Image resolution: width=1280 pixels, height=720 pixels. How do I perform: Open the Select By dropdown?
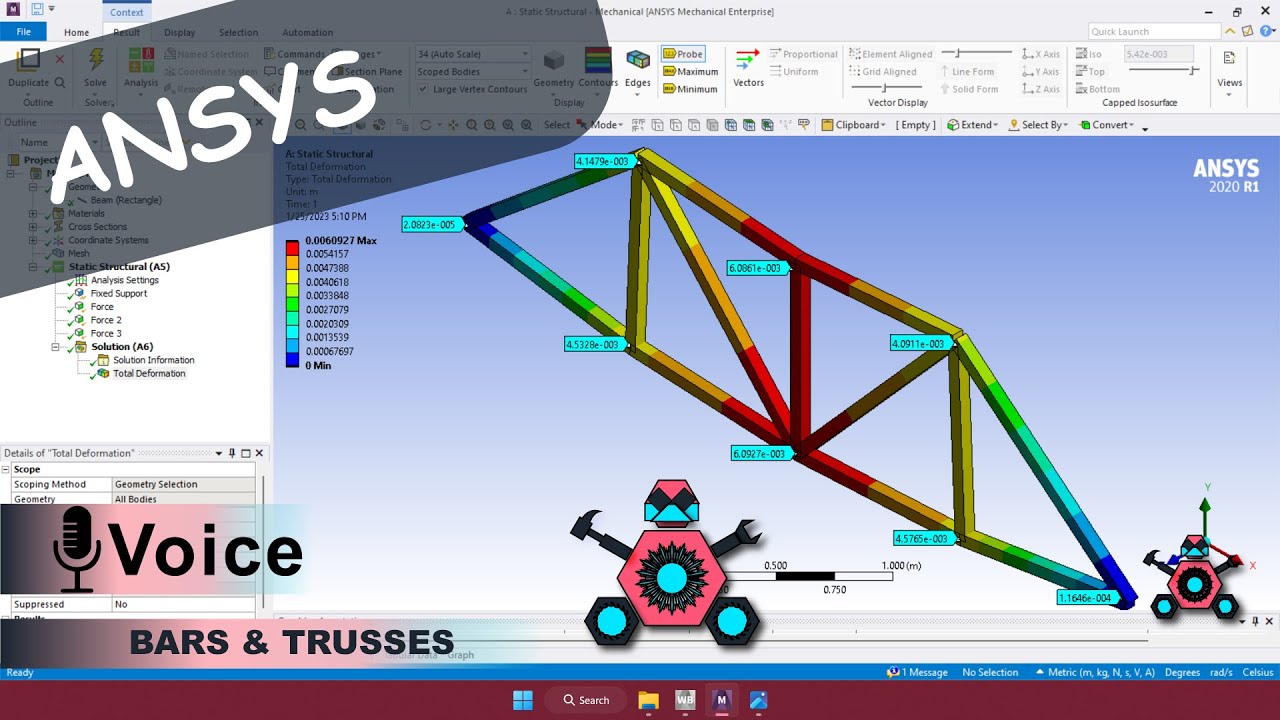(x=1038, y=125)
